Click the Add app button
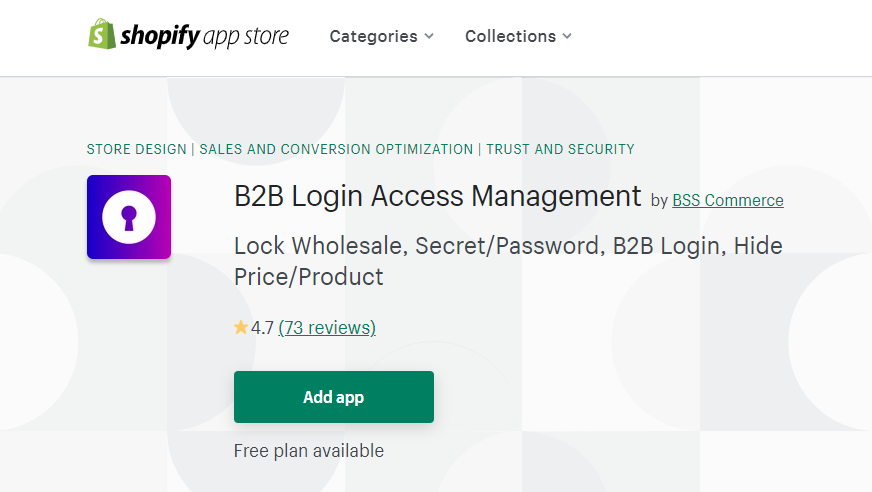Image resolution: width=872 pixels, height=492 pixels. point(334,397)
